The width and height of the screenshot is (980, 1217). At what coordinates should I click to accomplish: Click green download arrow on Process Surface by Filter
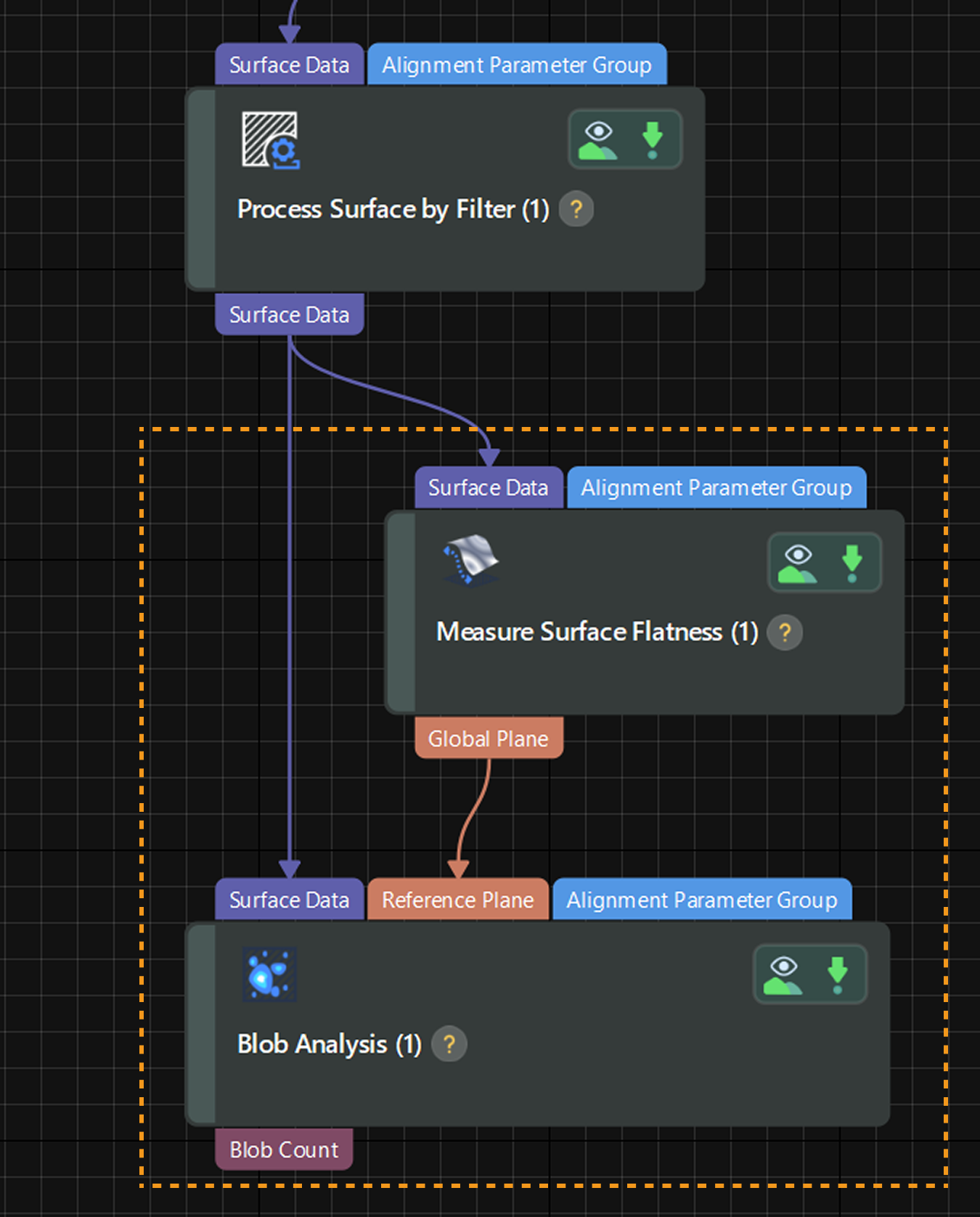point(652,139)
